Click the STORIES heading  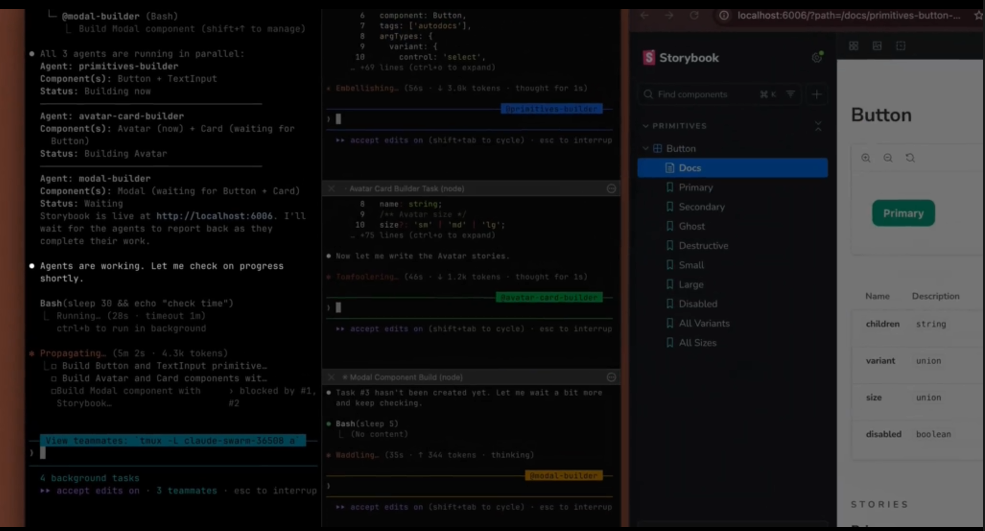click(879, 505)
